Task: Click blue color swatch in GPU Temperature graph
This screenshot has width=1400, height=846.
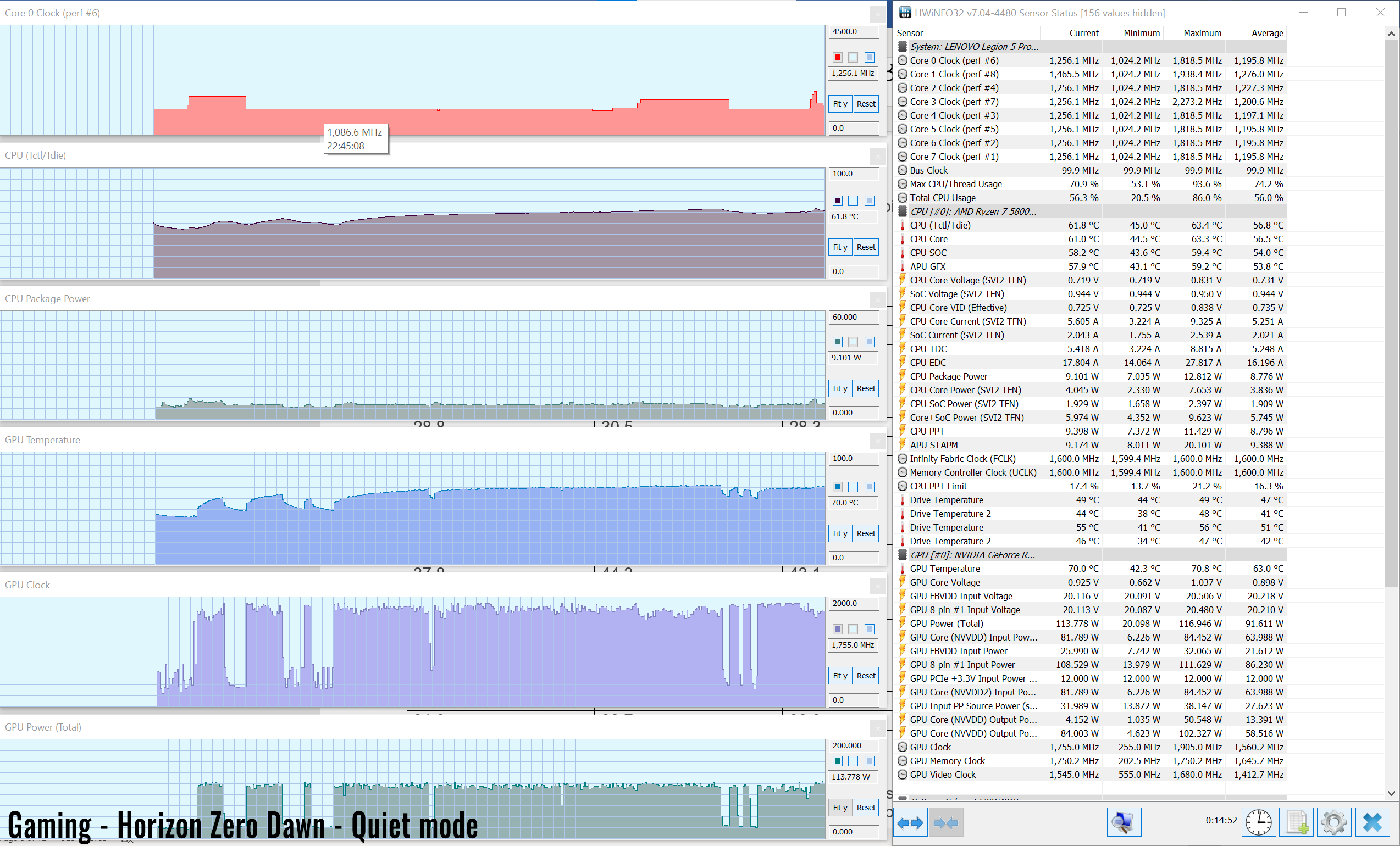Action: tap(838, 487)
